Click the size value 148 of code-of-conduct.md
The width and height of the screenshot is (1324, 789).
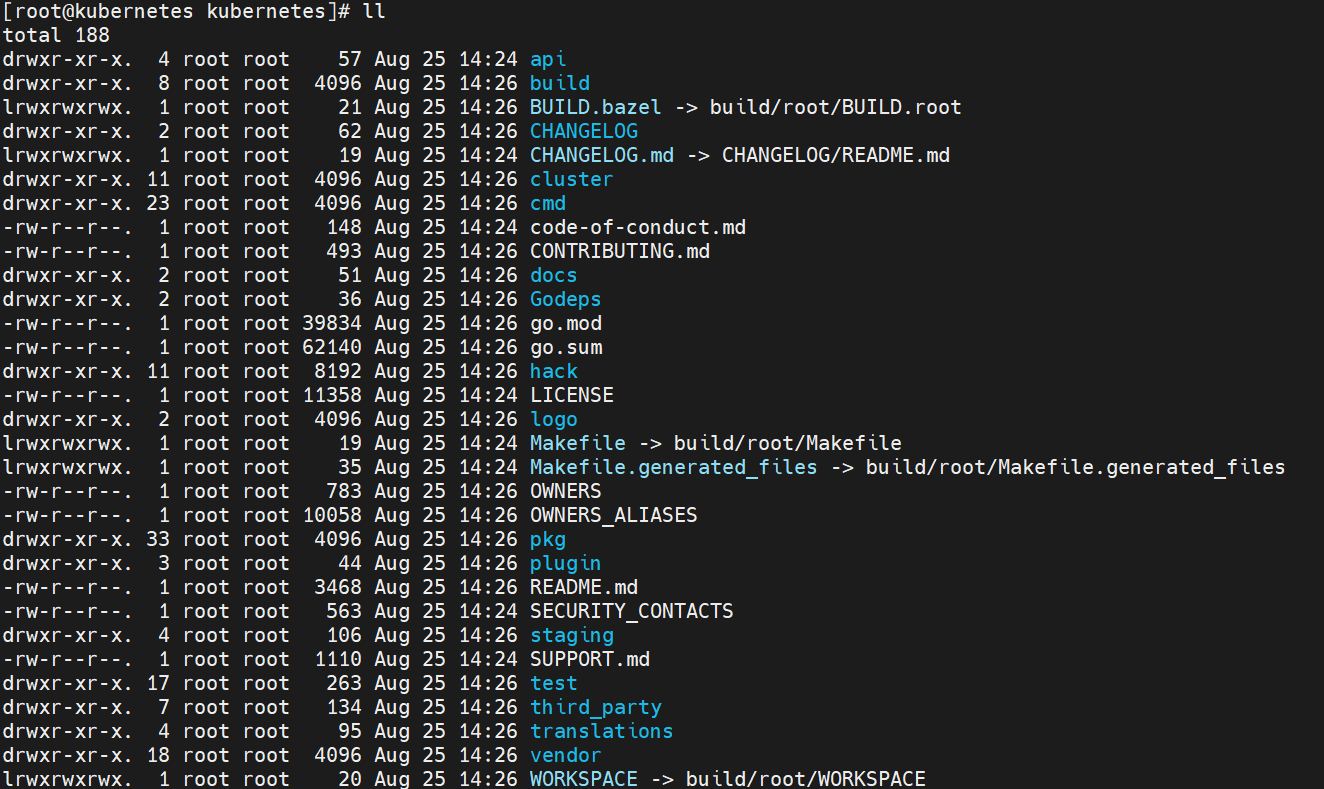coord(344,227)
